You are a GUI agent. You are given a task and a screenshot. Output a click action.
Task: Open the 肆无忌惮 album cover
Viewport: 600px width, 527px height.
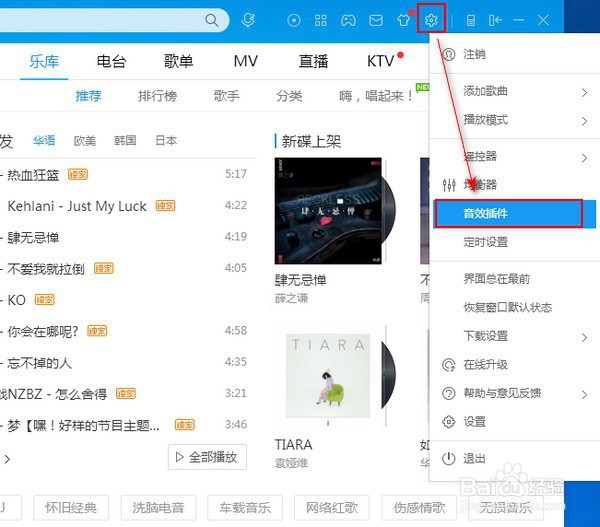click(x=328, y=210)
